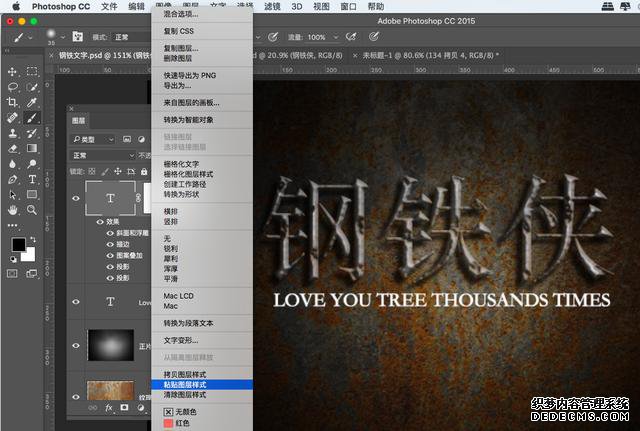Toggle lock transparent pixels in Layers panel
Image resolution: width=640 pixels, height=431 pixels.
pos(92,171)
